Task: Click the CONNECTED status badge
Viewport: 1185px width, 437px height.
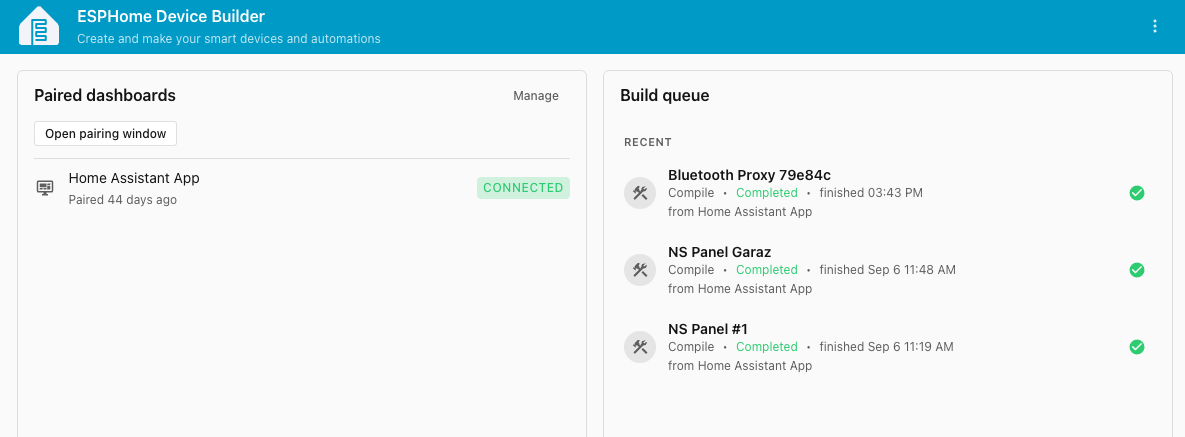Action: click(x=523, y=188)
